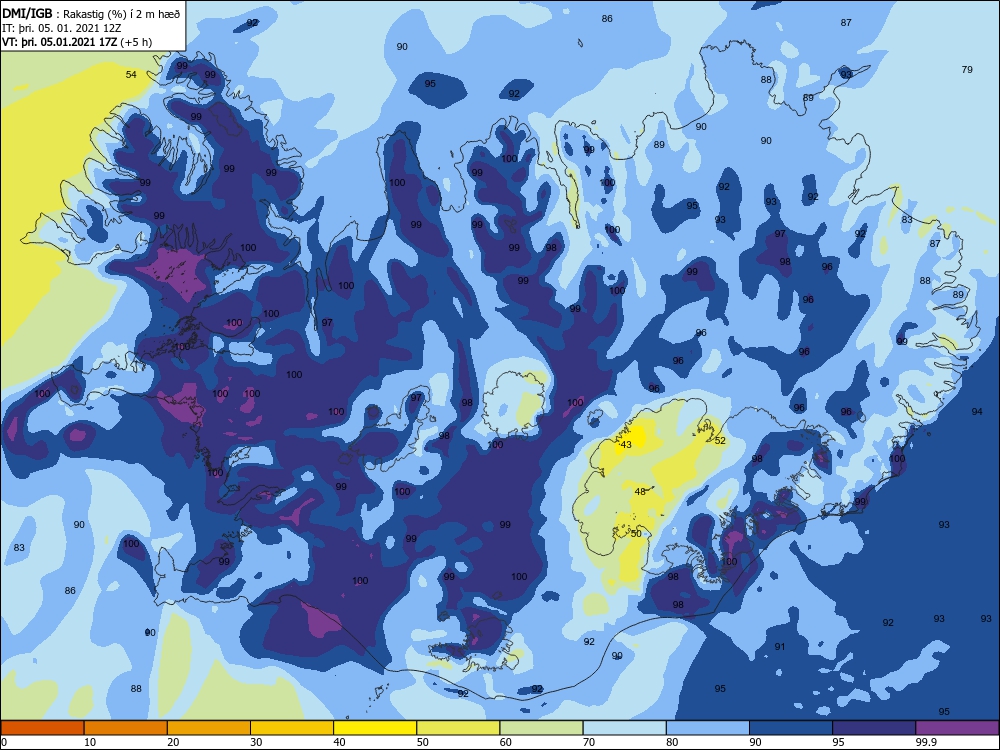This screenshot has height=750, width=1000.
Task: Select the light blue 80–90 legend swatch
Action: coord(708,728)
